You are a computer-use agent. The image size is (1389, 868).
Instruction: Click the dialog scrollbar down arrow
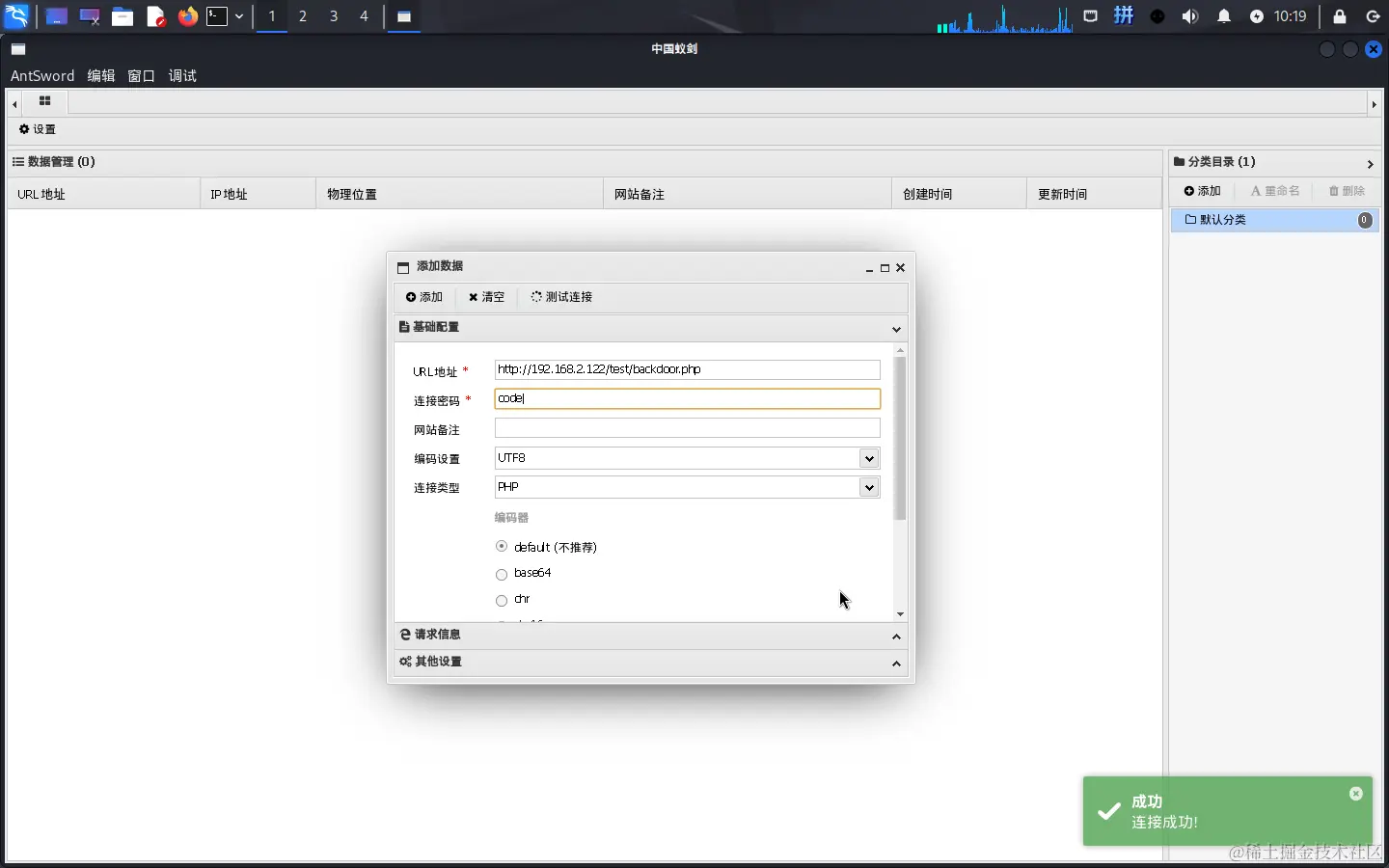tap(900, 614)
